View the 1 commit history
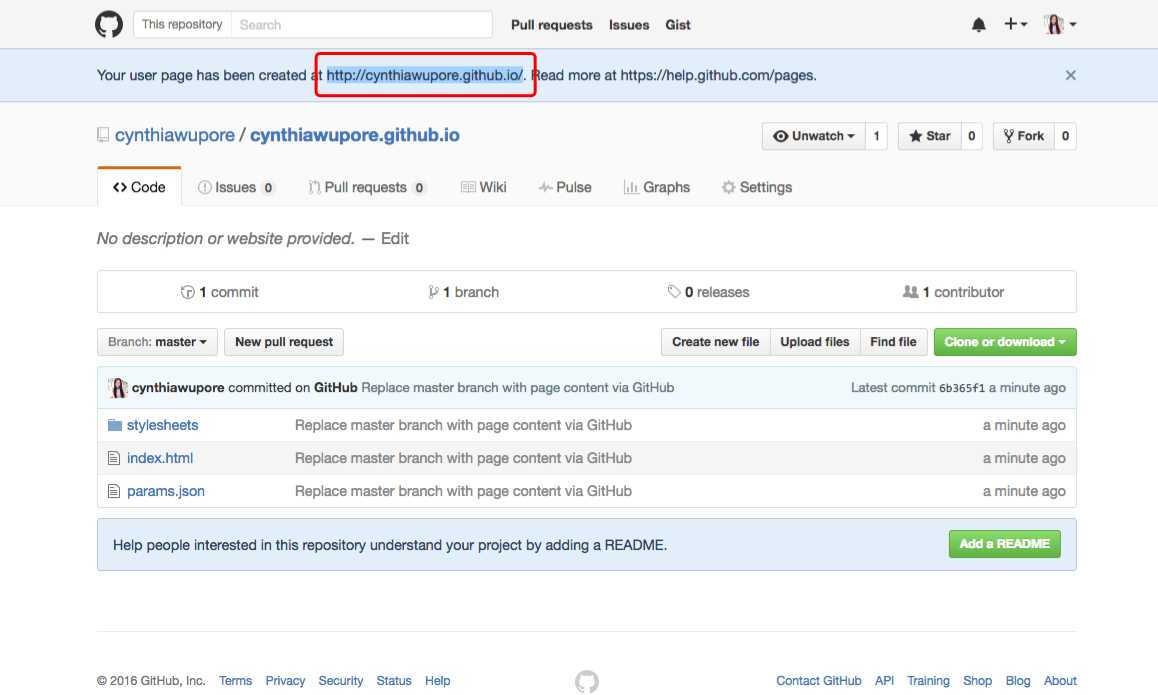Image resolution: width=1158 pixels, height=695 pixels. [219, 292]
